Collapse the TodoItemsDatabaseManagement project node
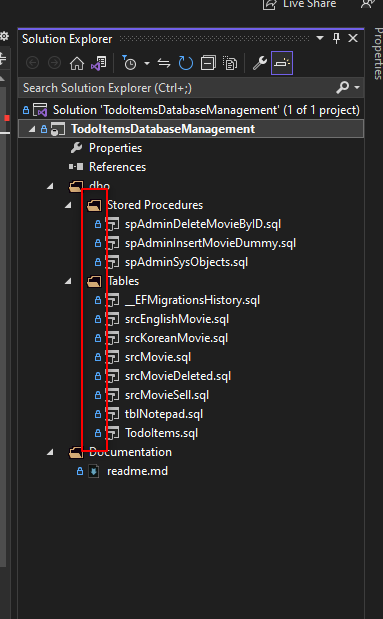Screen dimensions: 383x619 (32, 129)
